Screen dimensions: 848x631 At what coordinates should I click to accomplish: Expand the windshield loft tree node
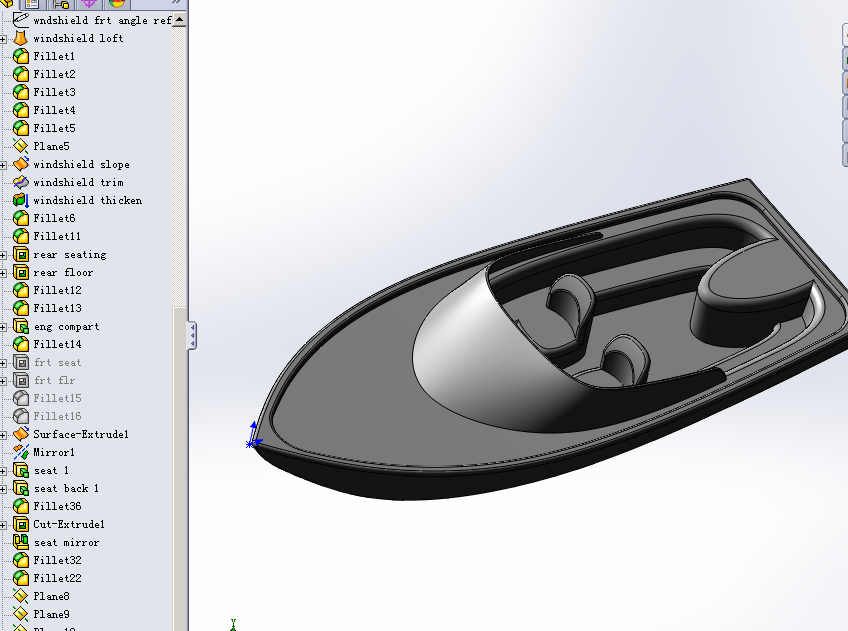(x=3, y=39)
